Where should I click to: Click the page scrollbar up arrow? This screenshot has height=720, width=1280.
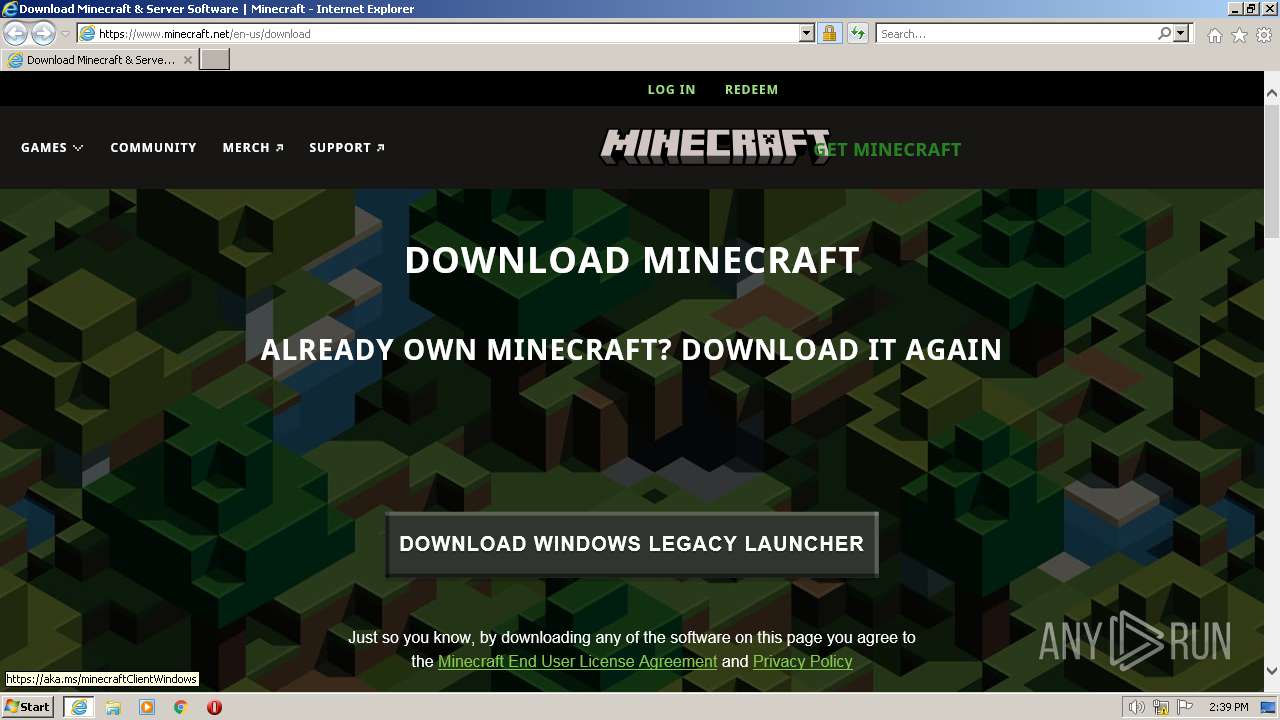[x=1271, y=94]
